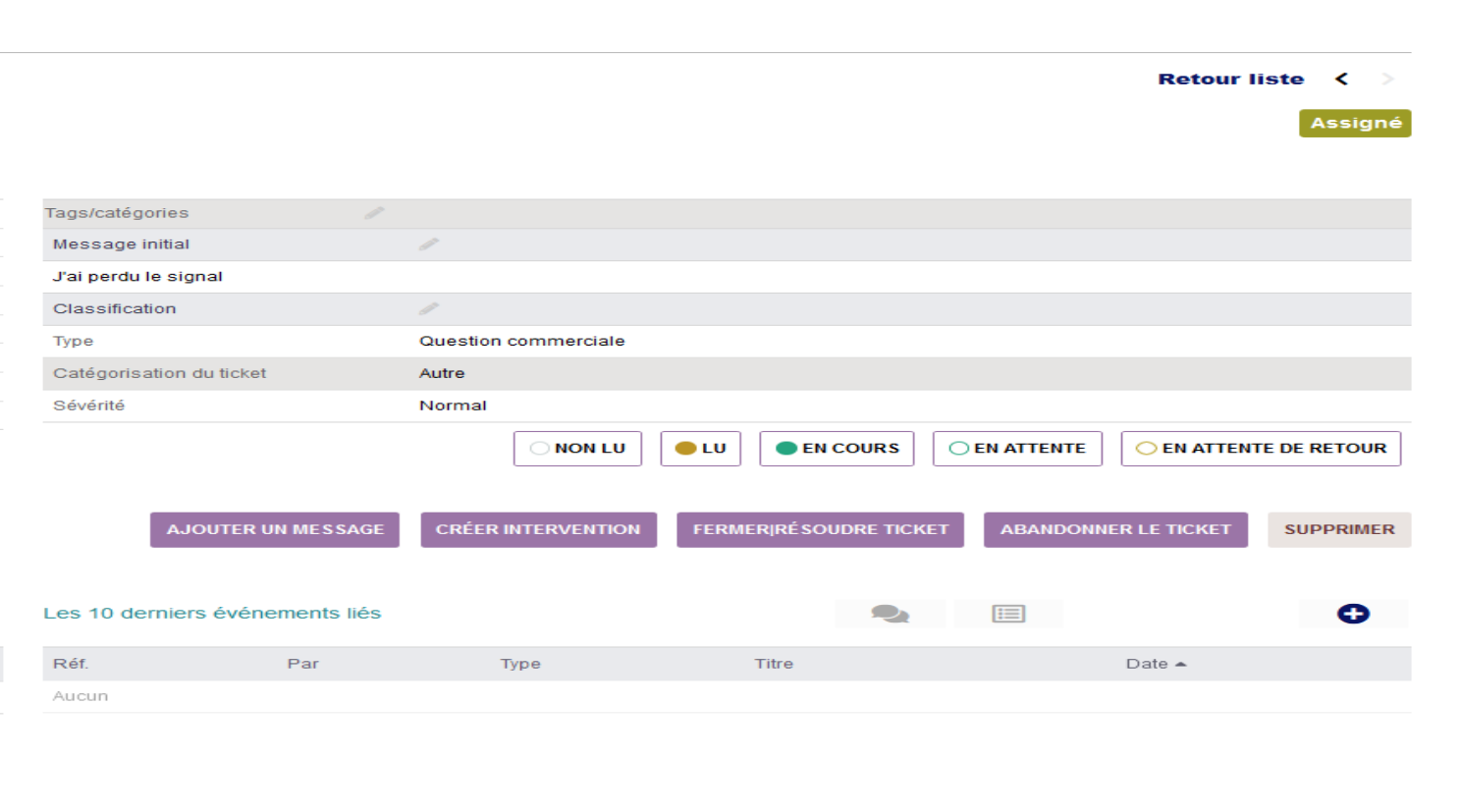Edit Classification with pencil icon
Screen dimensions: 1461x812
[x=429, y=308]
